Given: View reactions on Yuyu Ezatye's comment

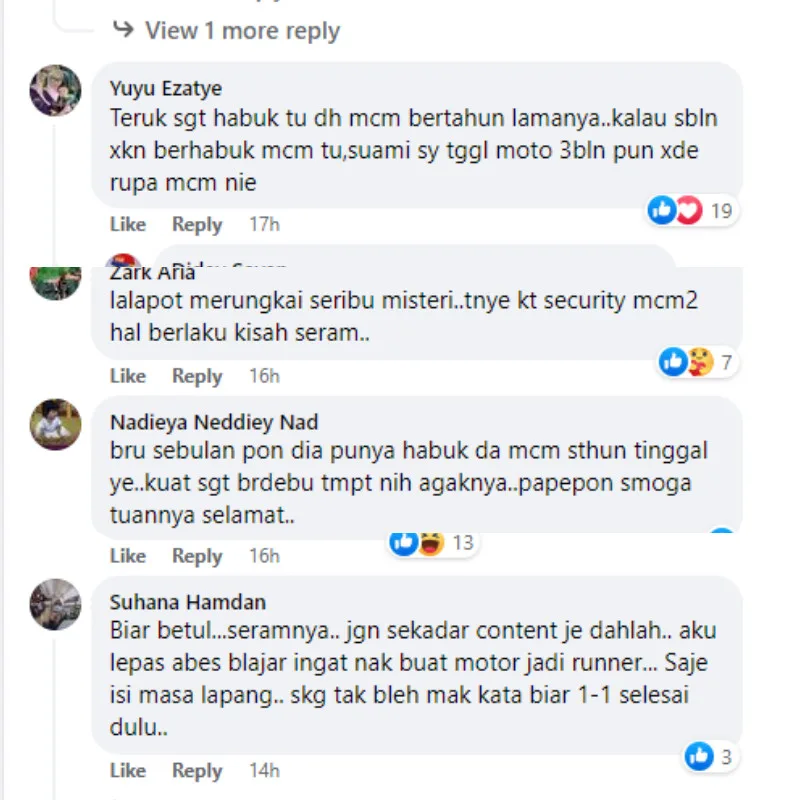Looking at the screenshot, I should pyautogui.click(x=690, y=210).
